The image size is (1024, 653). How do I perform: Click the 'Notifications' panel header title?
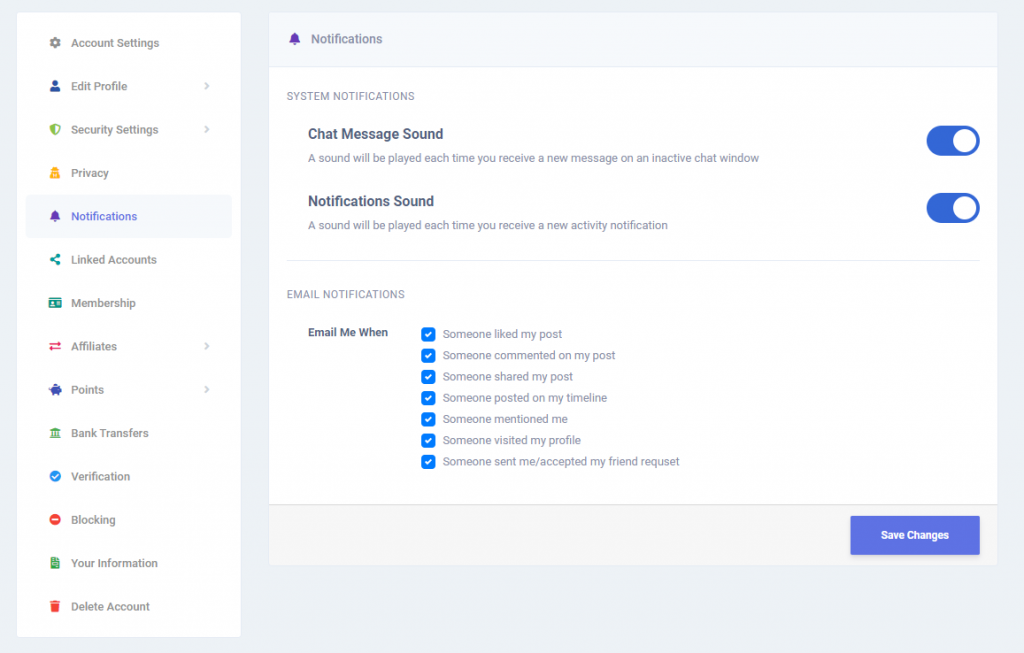[x=347, y=39]
